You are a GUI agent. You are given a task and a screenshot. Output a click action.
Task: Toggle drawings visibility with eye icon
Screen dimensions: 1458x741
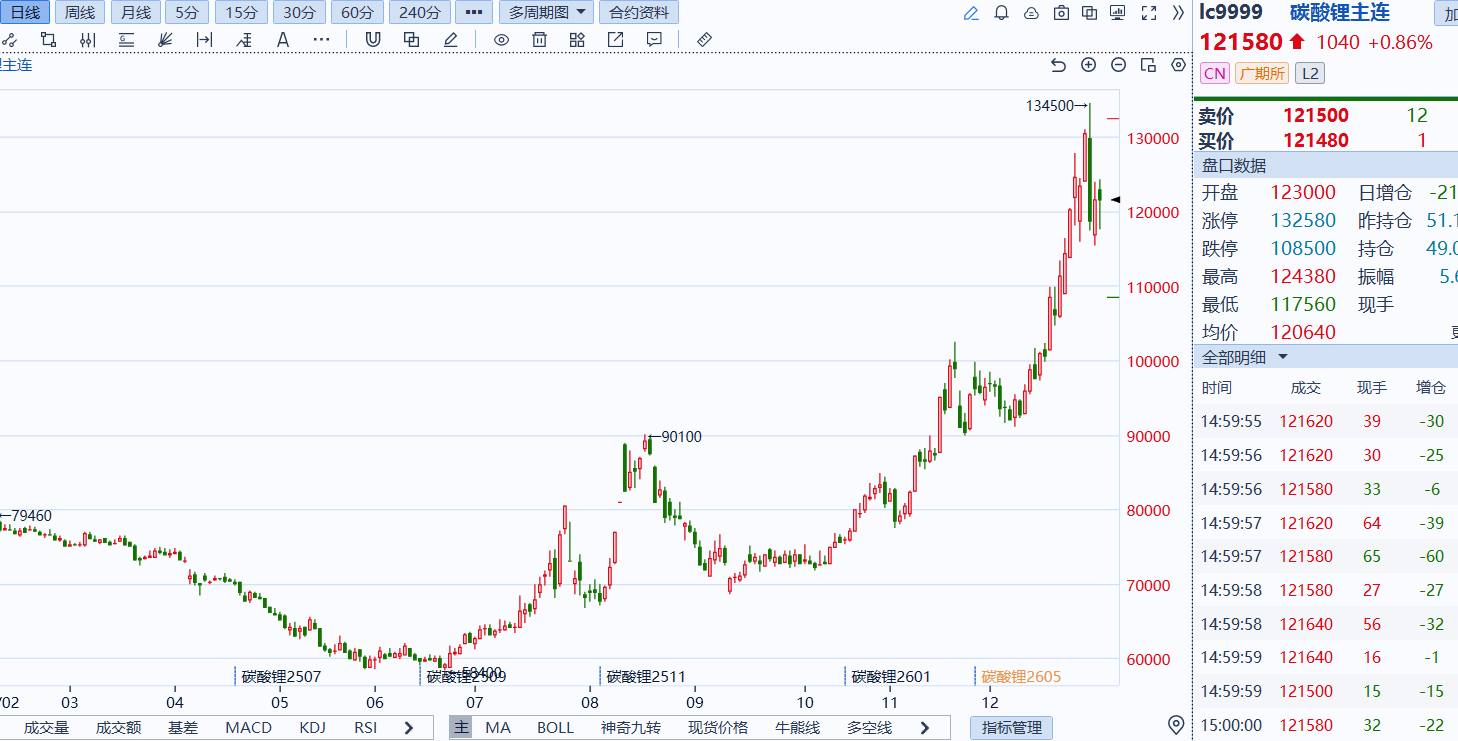(502, 40)
